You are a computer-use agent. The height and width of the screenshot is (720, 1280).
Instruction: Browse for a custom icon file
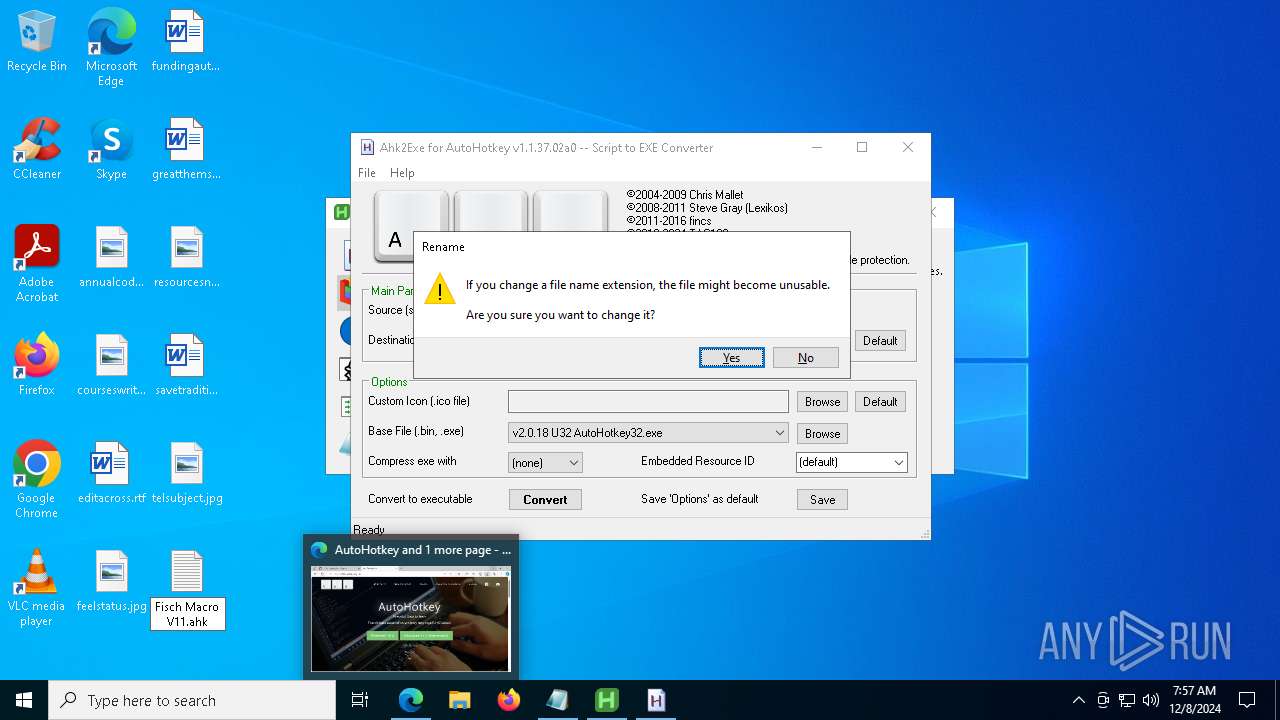coord(822,401)
